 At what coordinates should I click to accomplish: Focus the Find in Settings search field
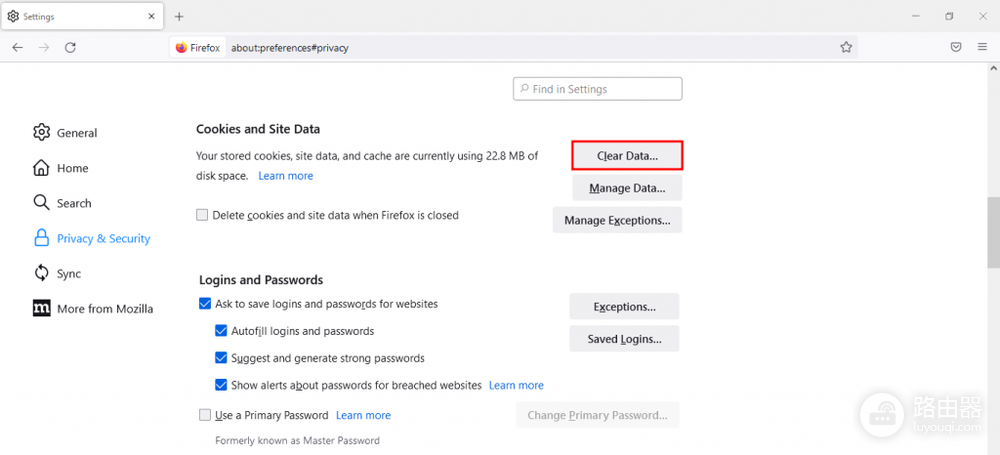(x=598, y=89)
